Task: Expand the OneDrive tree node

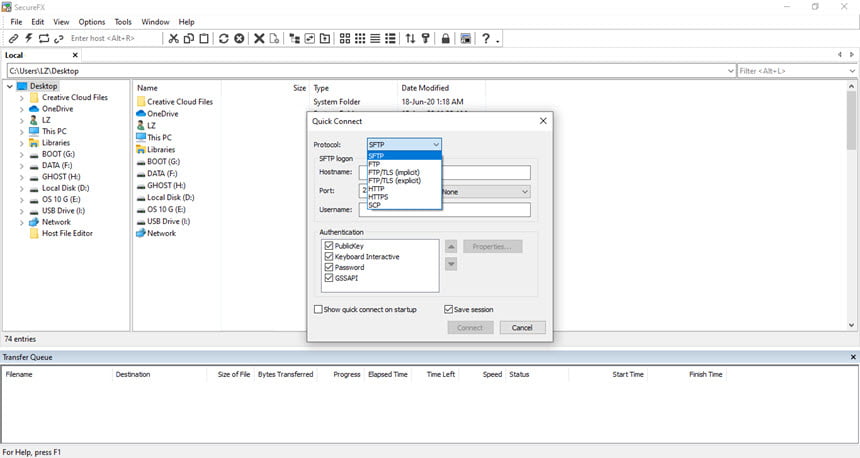Action: pos(21,109)
